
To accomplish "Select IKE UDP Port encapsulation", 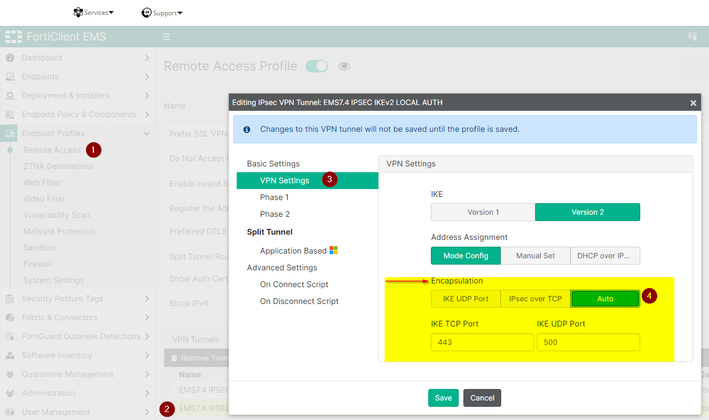I will tap(466, 299).
